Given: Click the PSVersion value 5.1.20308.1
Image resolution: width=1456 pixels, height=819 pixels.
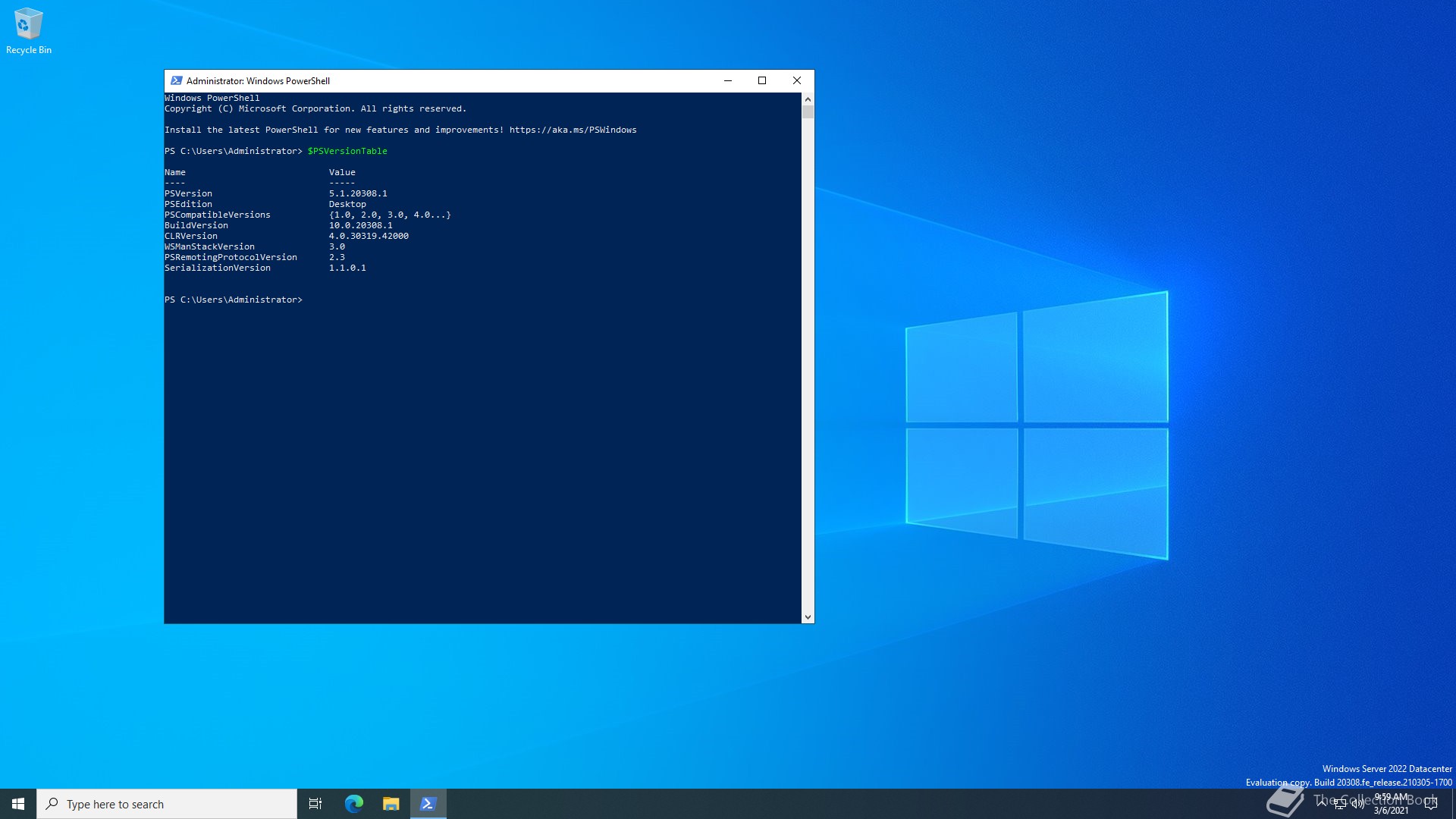Looking at the screenshot, I should point(358,193).
